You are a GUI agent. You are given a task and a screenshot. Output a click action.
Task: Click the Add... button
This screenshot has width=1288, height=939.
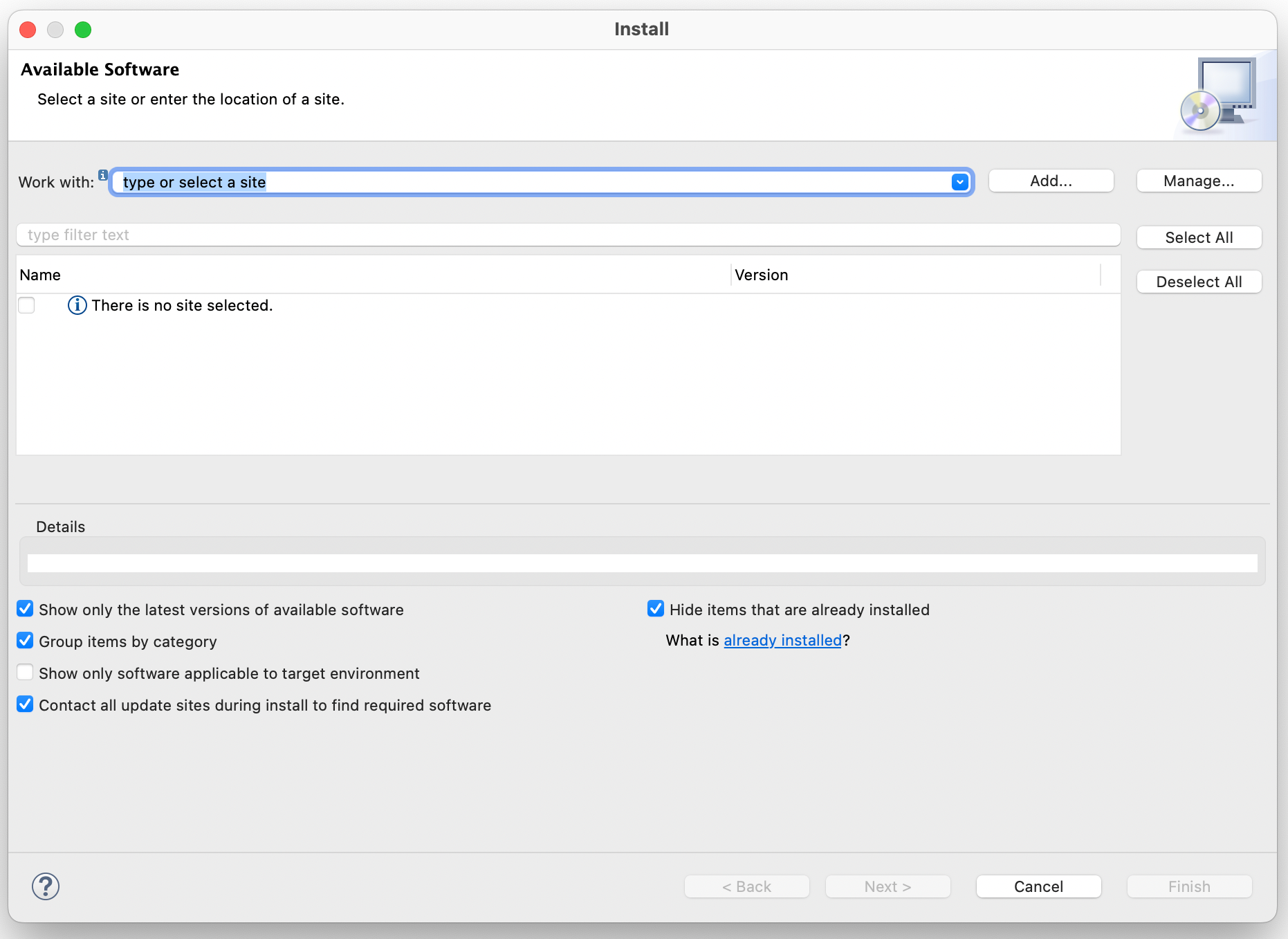(1051, 181)
